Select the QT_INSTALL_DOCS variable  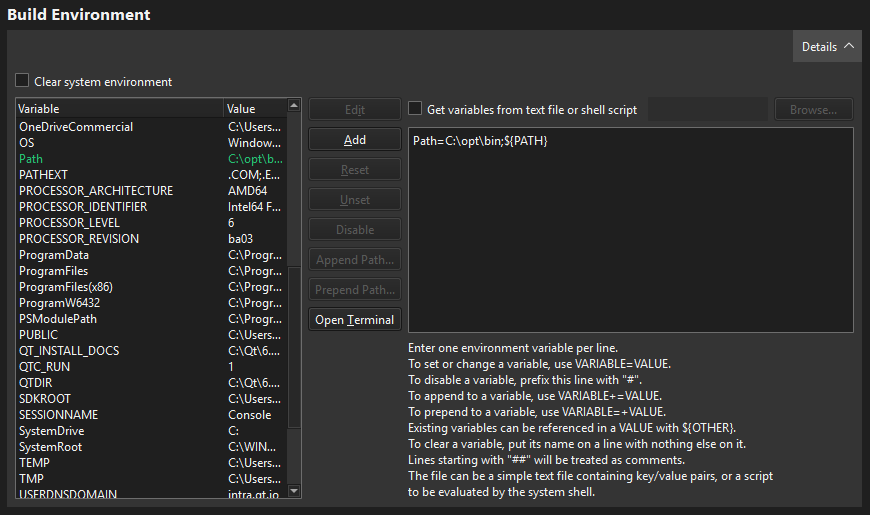tap(151, 351)
